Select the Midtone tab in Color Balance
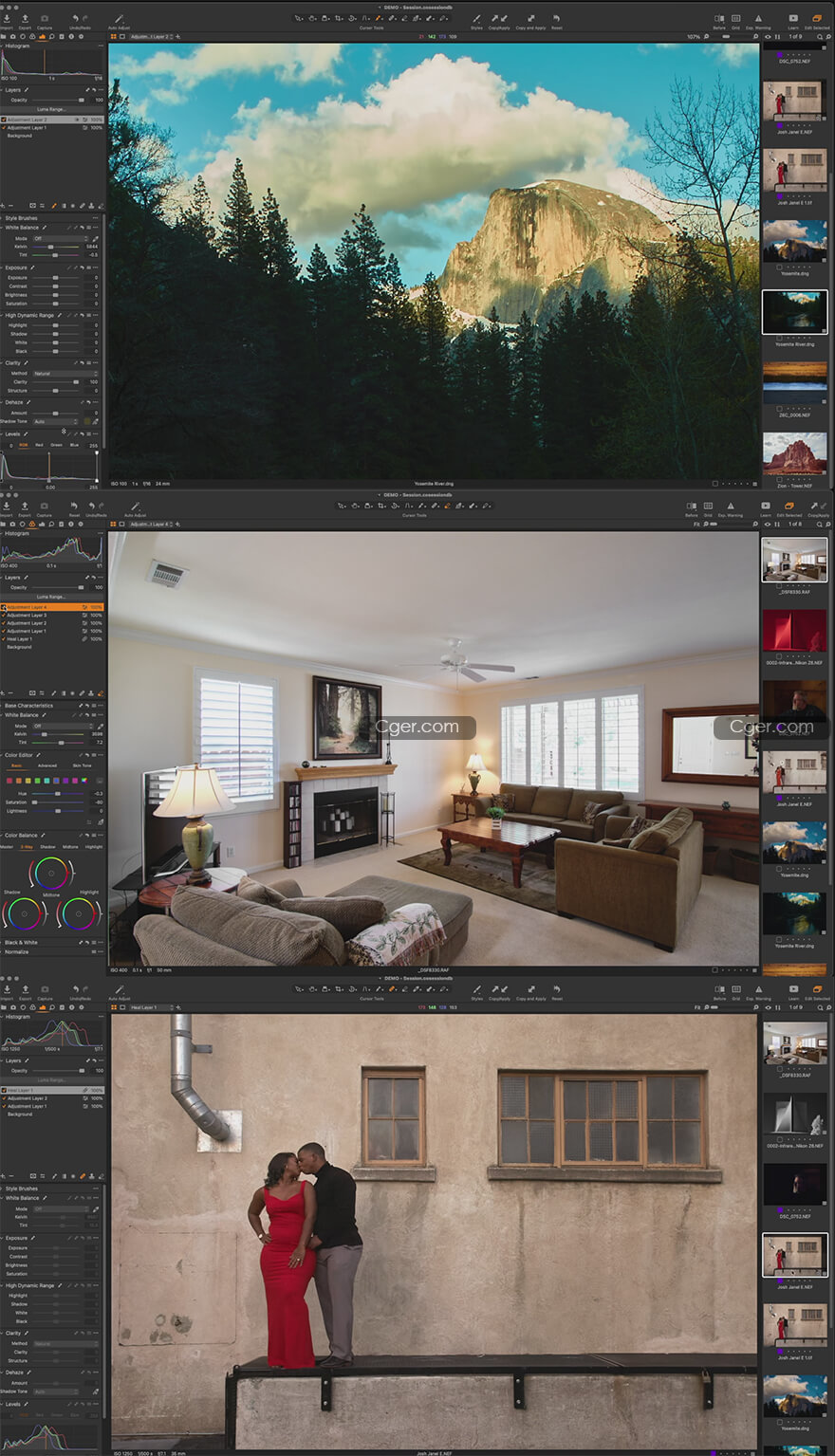835x1456 pixels. [x=70, y=847]
